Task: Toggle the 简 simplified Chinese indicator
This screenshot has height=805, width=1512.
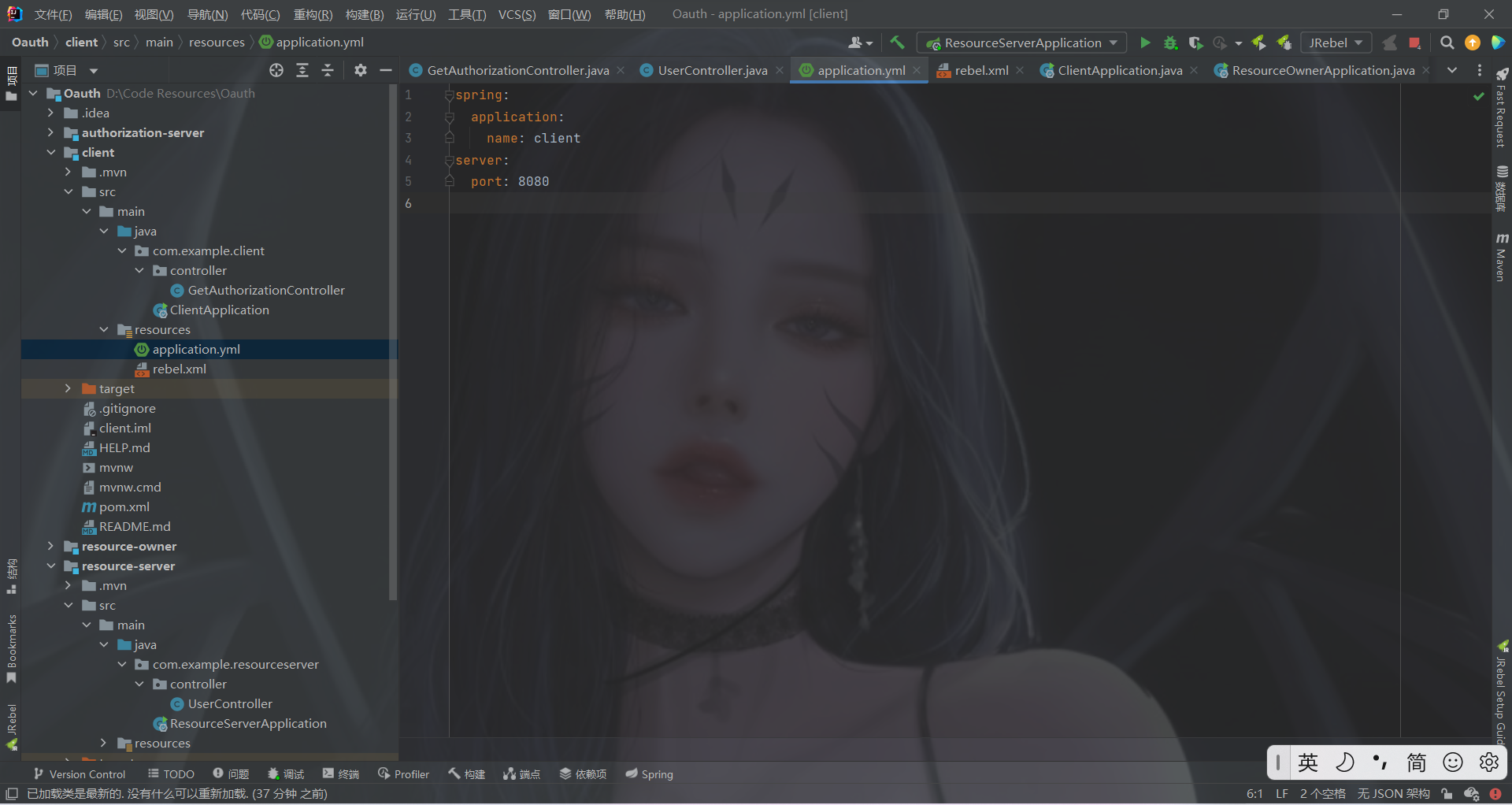Action: click(x=1416, y=762)
